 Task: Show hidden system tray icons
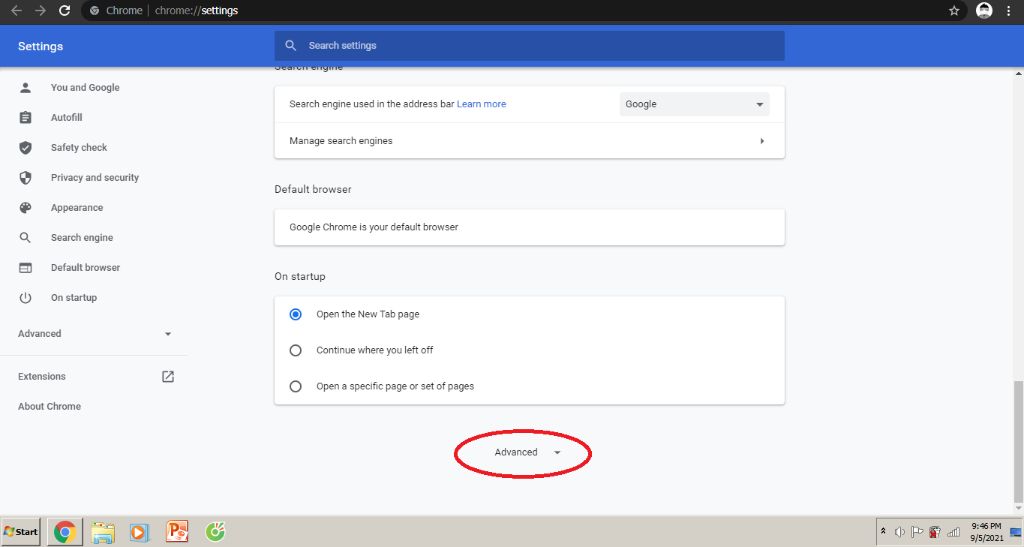(x=883, y=531)
